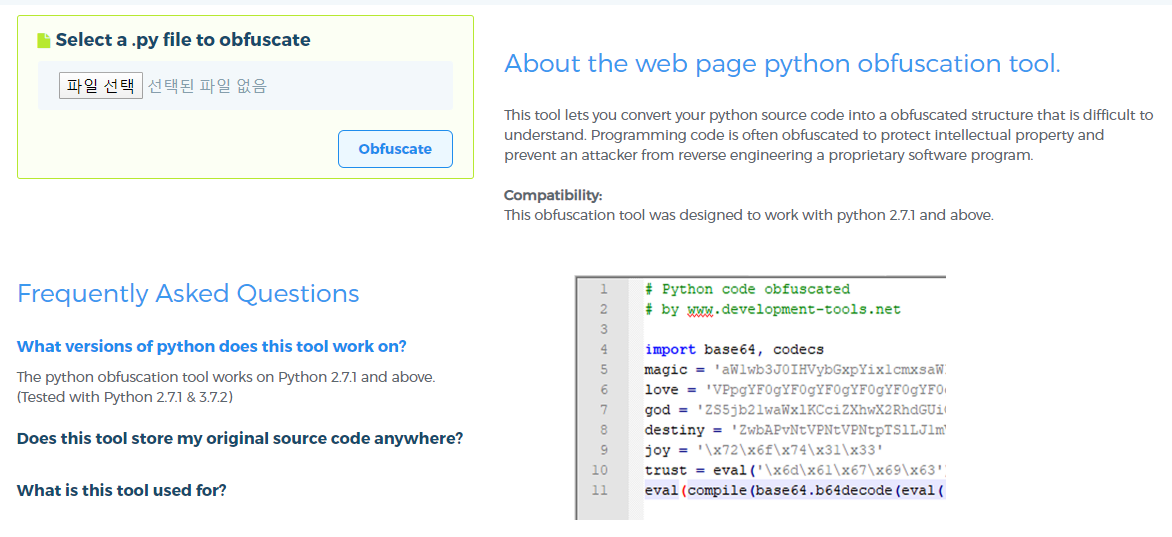Image resolution: width=1172 pixels, height=537 pixels.
Task: Click the 'Select a .py file to obfuscate' heading
Action: coord(183,40)
